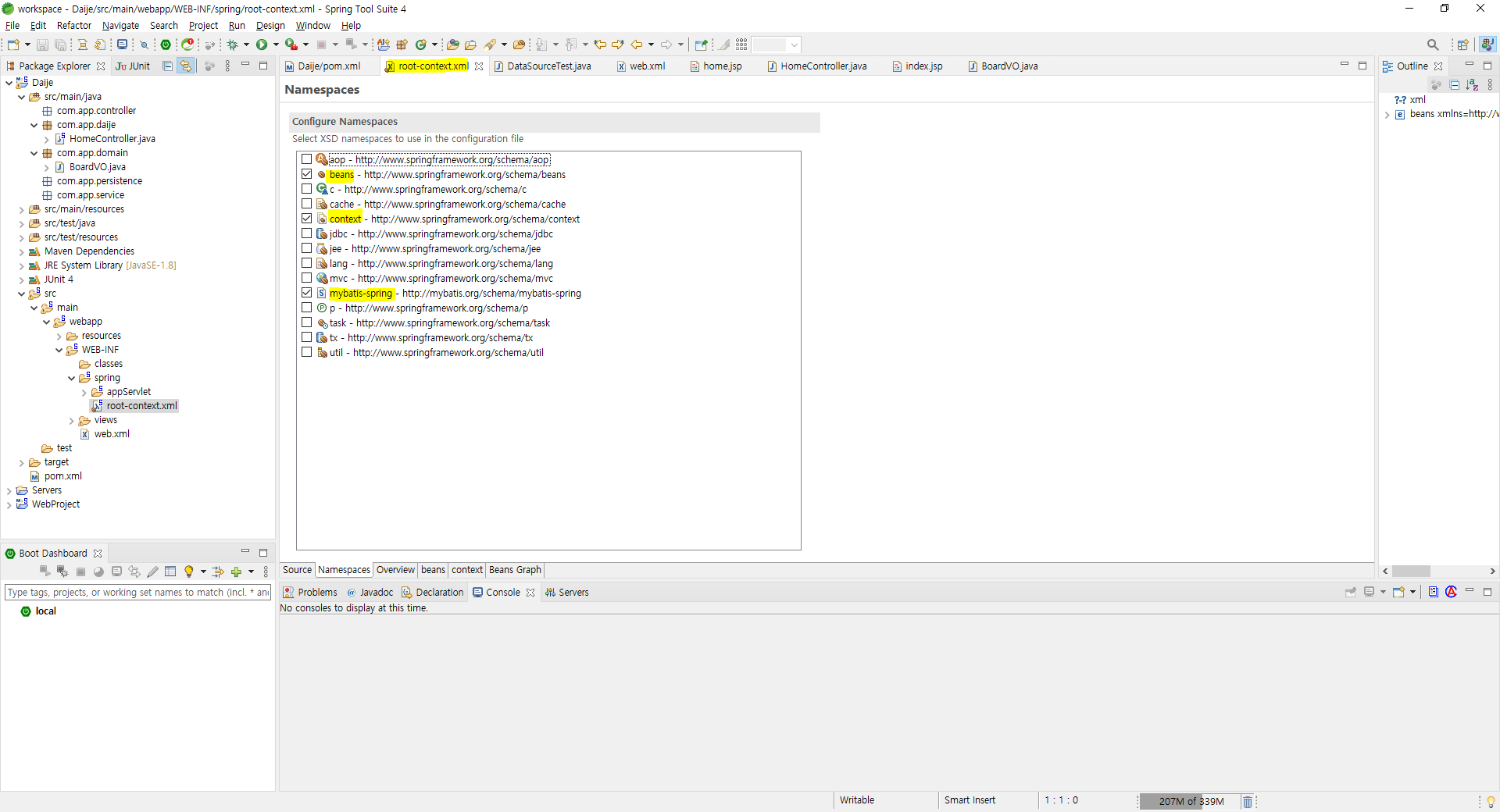Click the heap garbage collector trash icon
Viewport: 1500px width, 812px height.
pos(1247,802)
